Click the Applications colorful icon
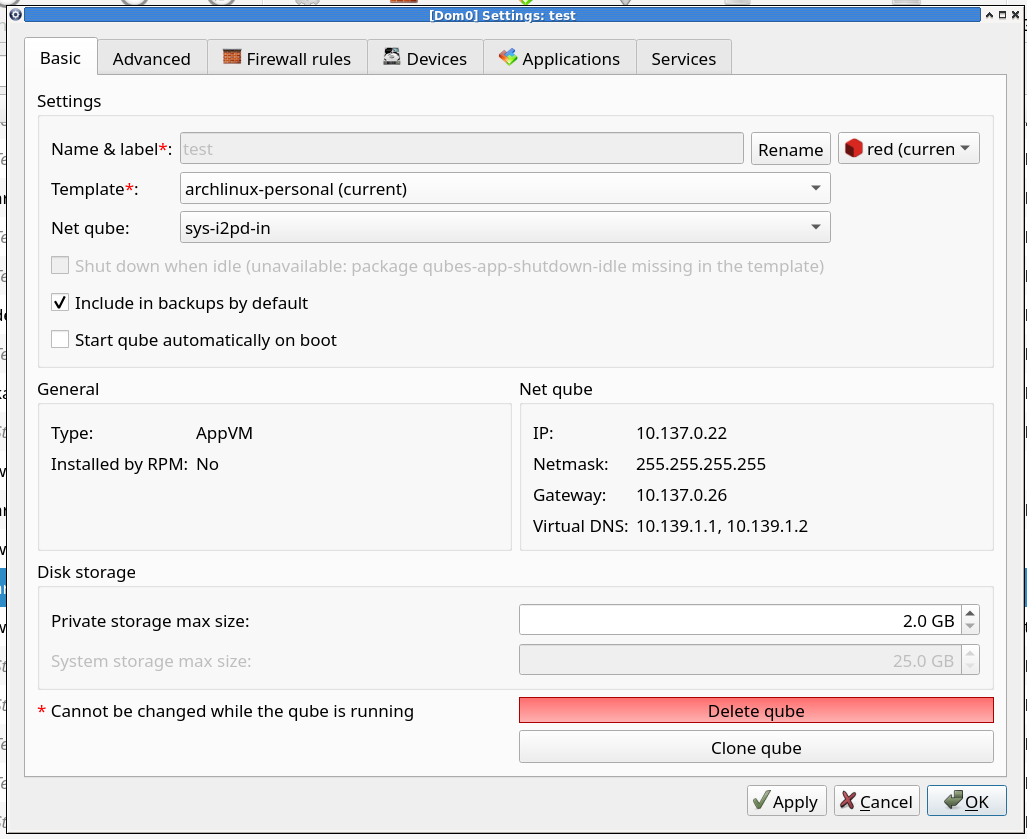This screenshot has width=1027, height=839. point(508,57)
